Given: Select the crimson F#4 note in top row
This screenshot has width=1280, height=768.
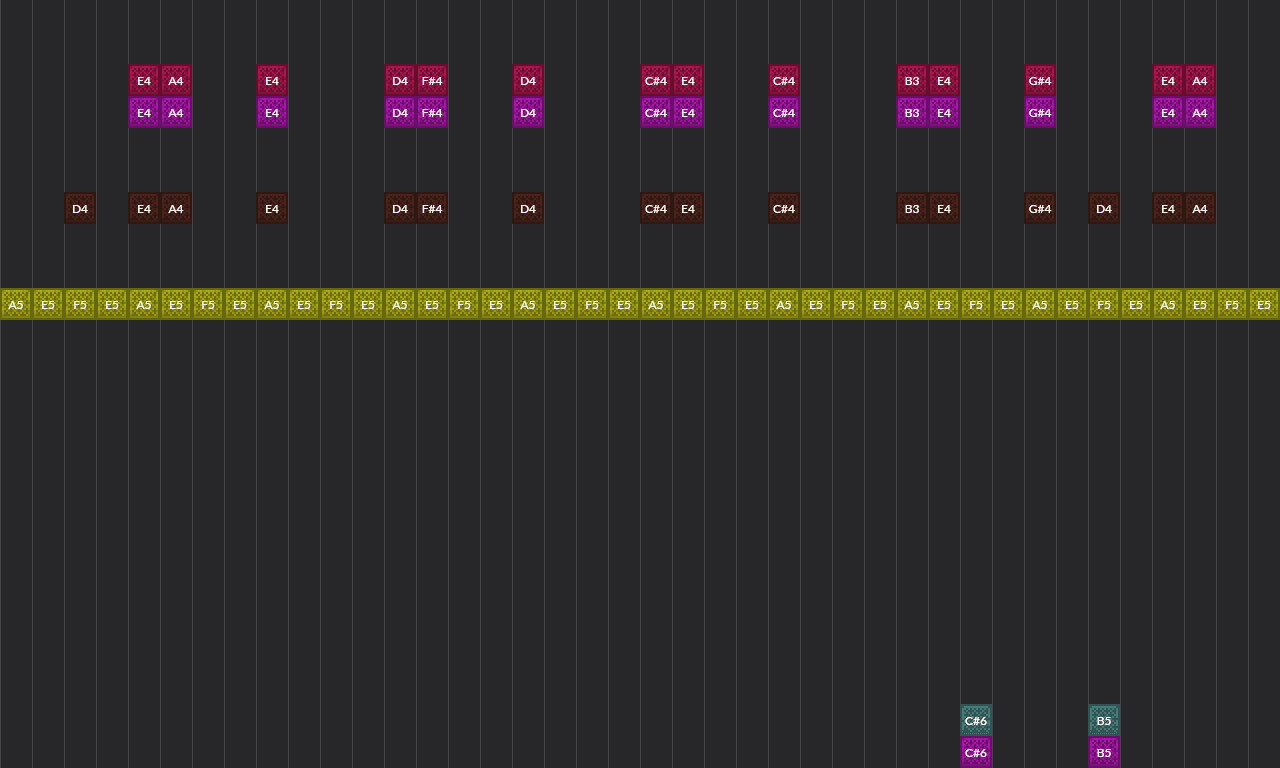Looking at the screenshot, I should pyautogui.click(x=432, y=80).
